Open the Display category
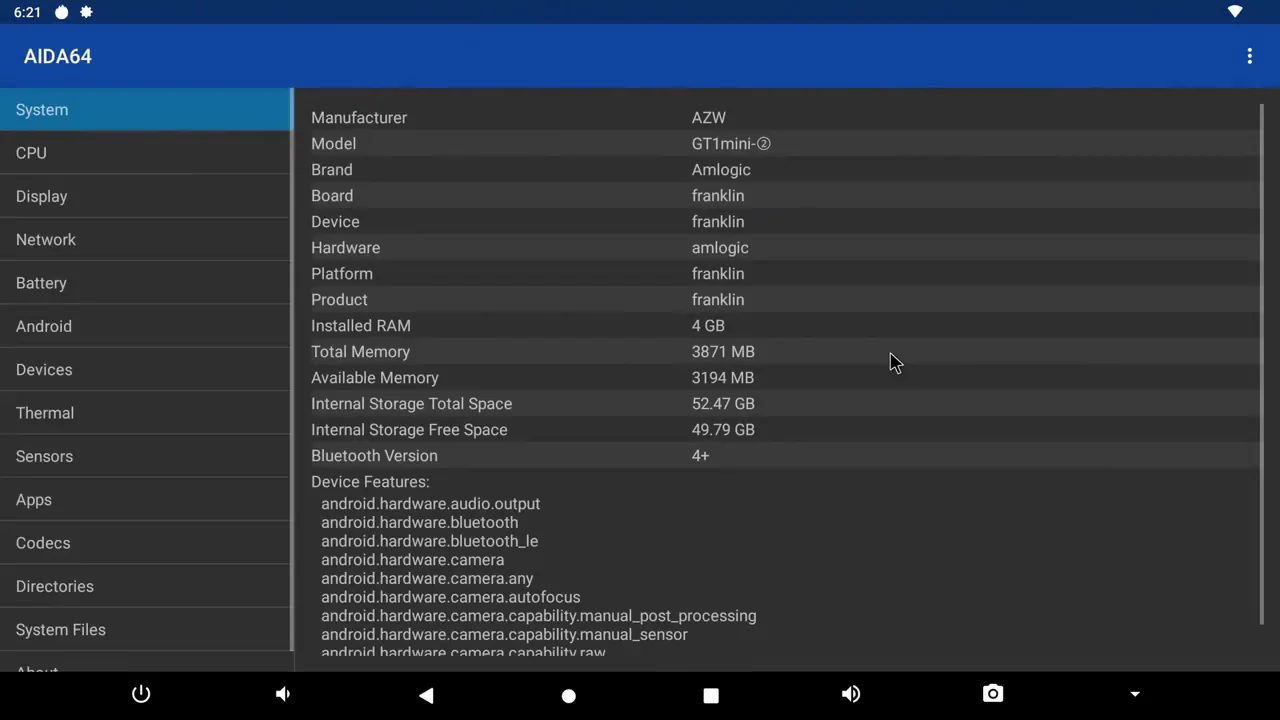The width and height of the screenshot is (1280, 720). coord(145,196)
